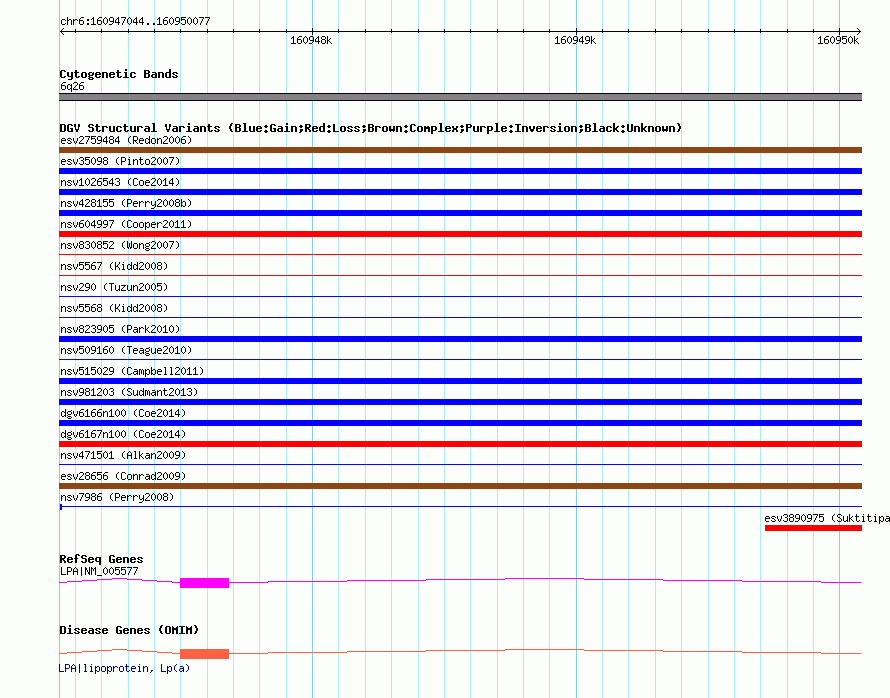This screenshot has width=890, height=698.
Task: Click the Disease Genes (OMIM) track title
Action: click(129, 630)
